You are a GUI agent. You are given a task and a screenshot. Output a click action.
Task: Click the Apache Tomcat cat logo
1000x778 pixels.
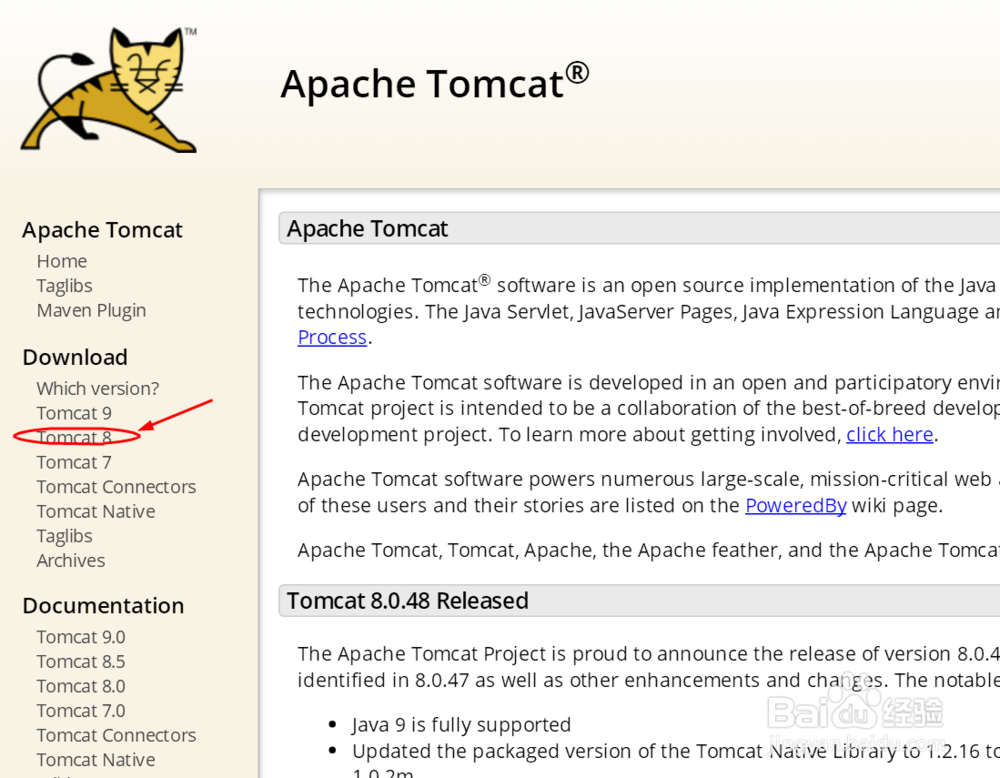coord(108,89)
